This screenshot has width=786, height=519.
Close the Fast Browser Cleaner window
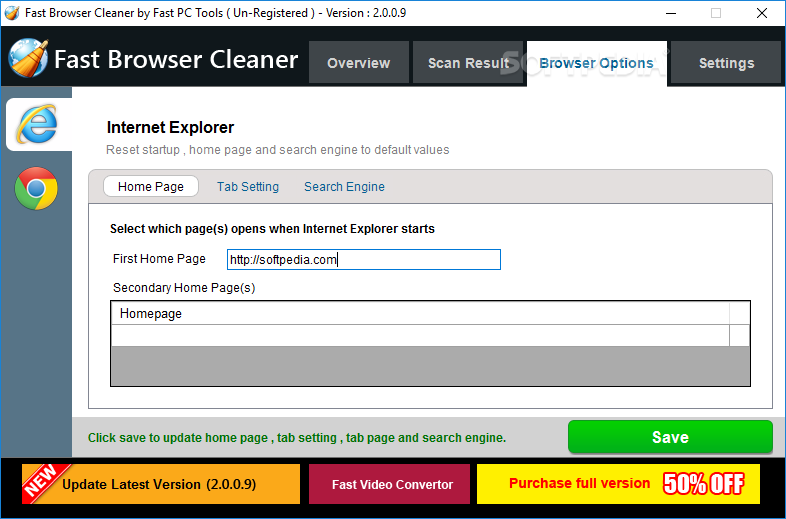coord(762,13)
